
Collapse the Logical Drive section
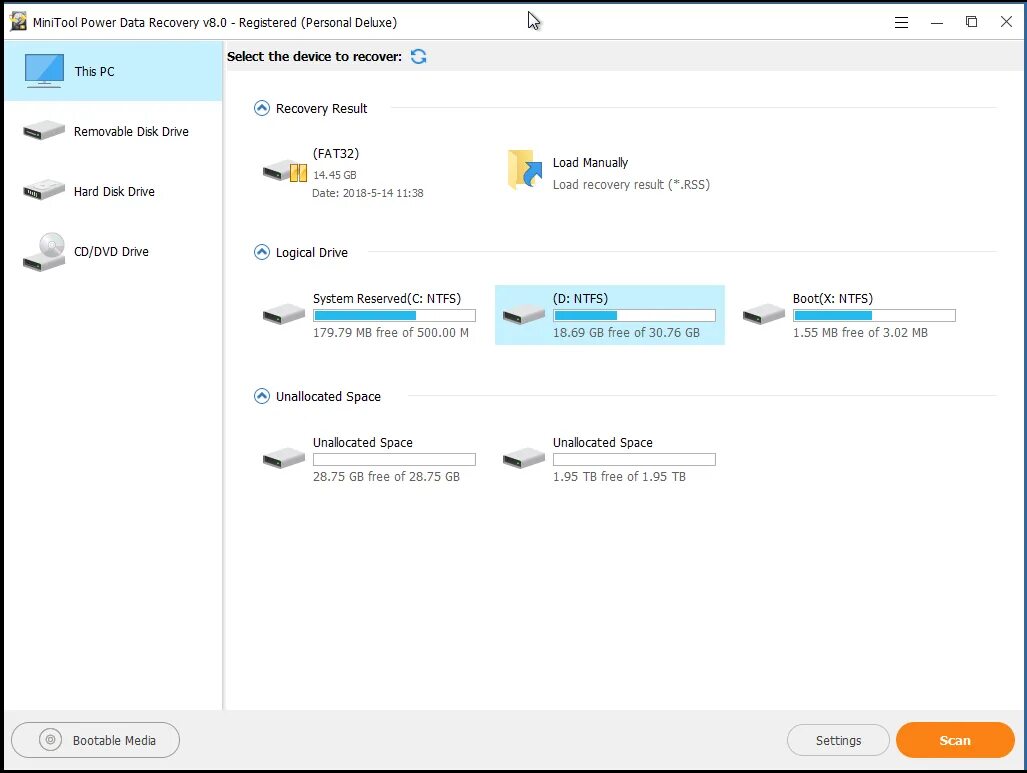pyautogui.click(x=261, y=252)
